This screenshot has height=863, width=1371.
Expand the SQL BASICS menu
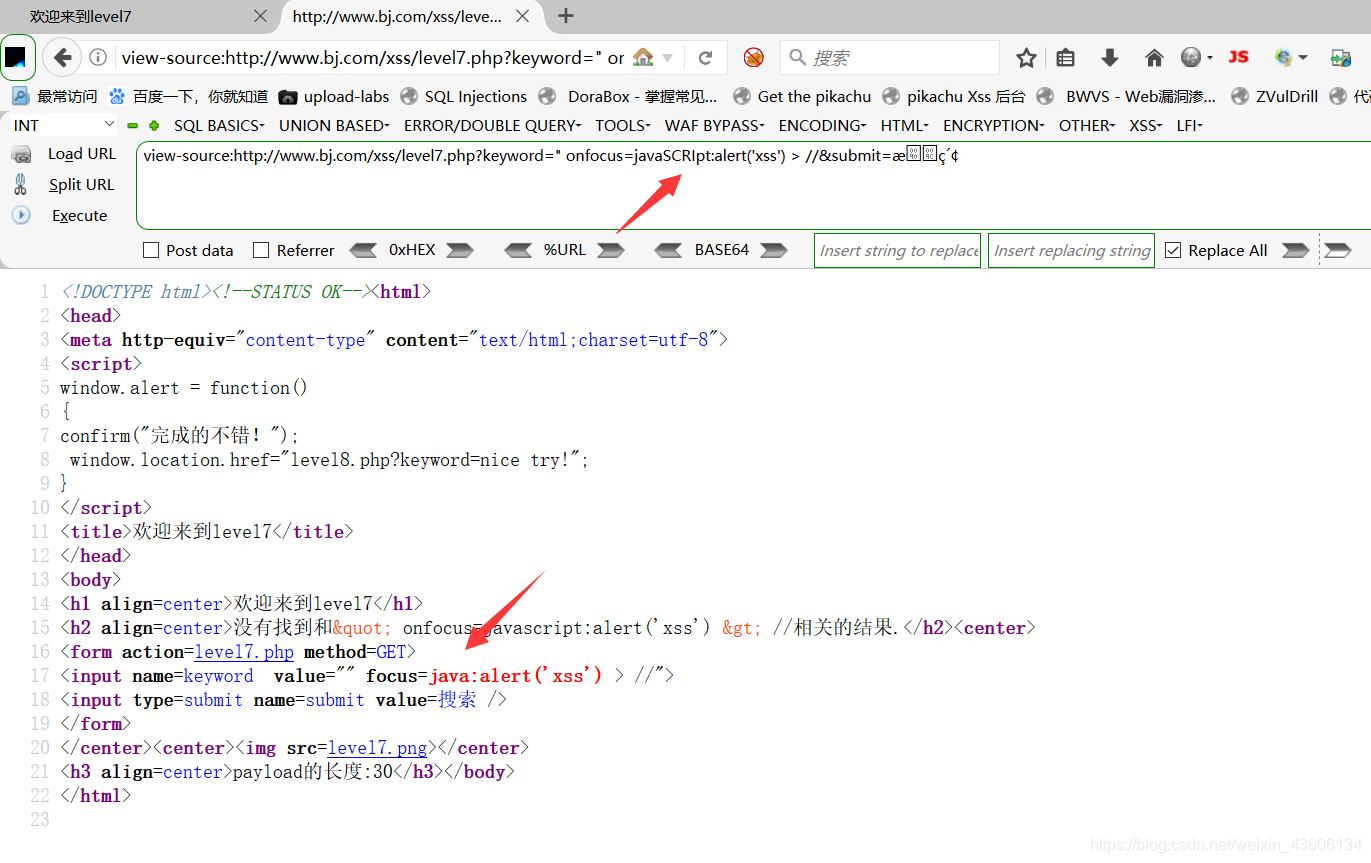coord(219,125)
